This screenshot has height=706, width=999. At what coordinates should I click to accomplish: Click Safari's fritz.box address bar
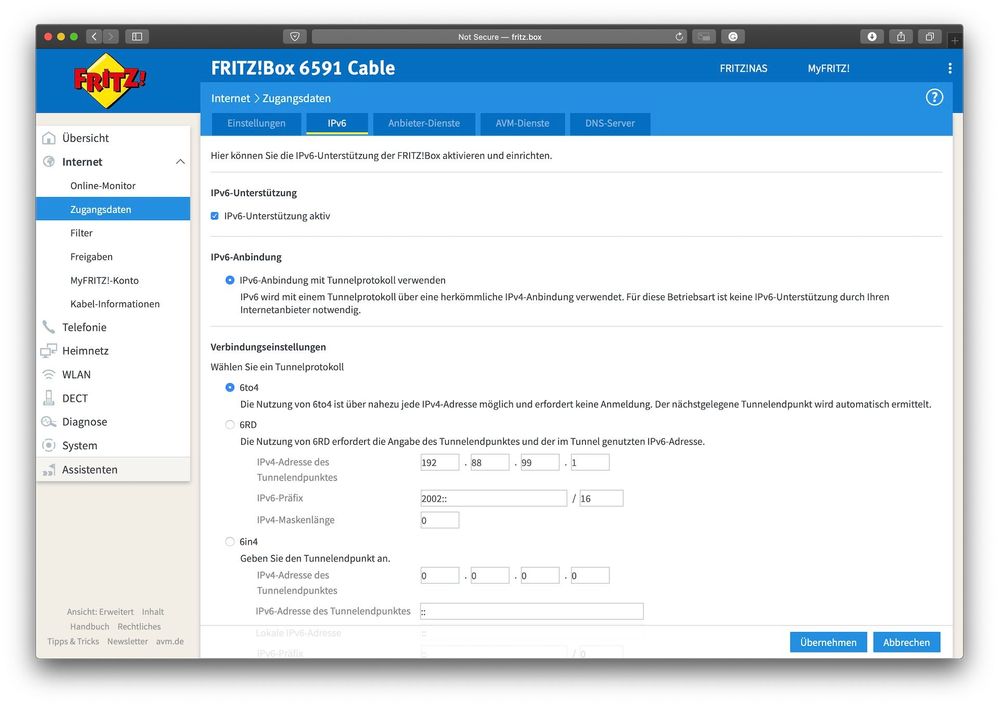[x=500, y=37]
